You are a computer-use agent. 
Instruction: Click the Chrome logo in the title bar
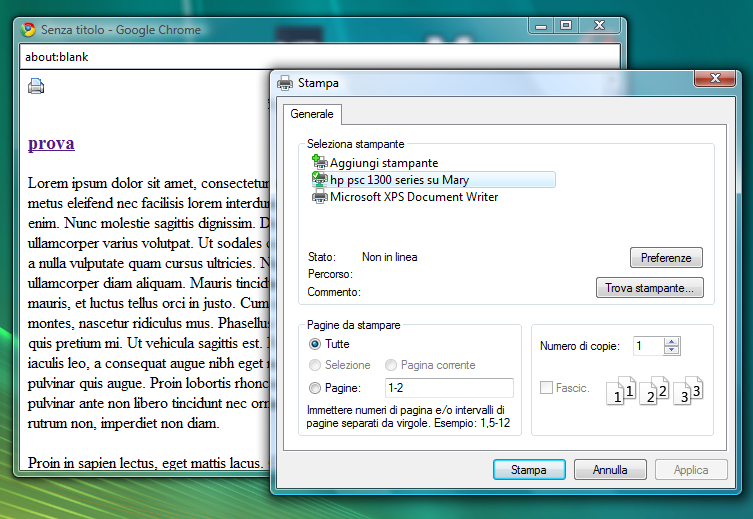coord(28,30)
